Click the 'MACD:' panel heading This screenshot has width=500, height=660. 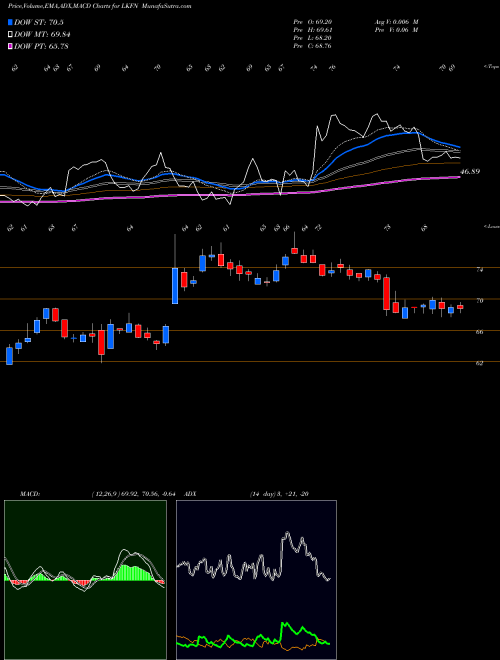click(x=29, y=494)
